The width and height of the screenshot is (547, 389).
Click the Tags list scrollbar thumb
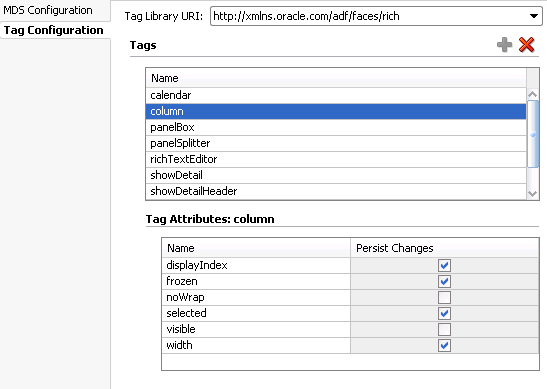[533, 134]
